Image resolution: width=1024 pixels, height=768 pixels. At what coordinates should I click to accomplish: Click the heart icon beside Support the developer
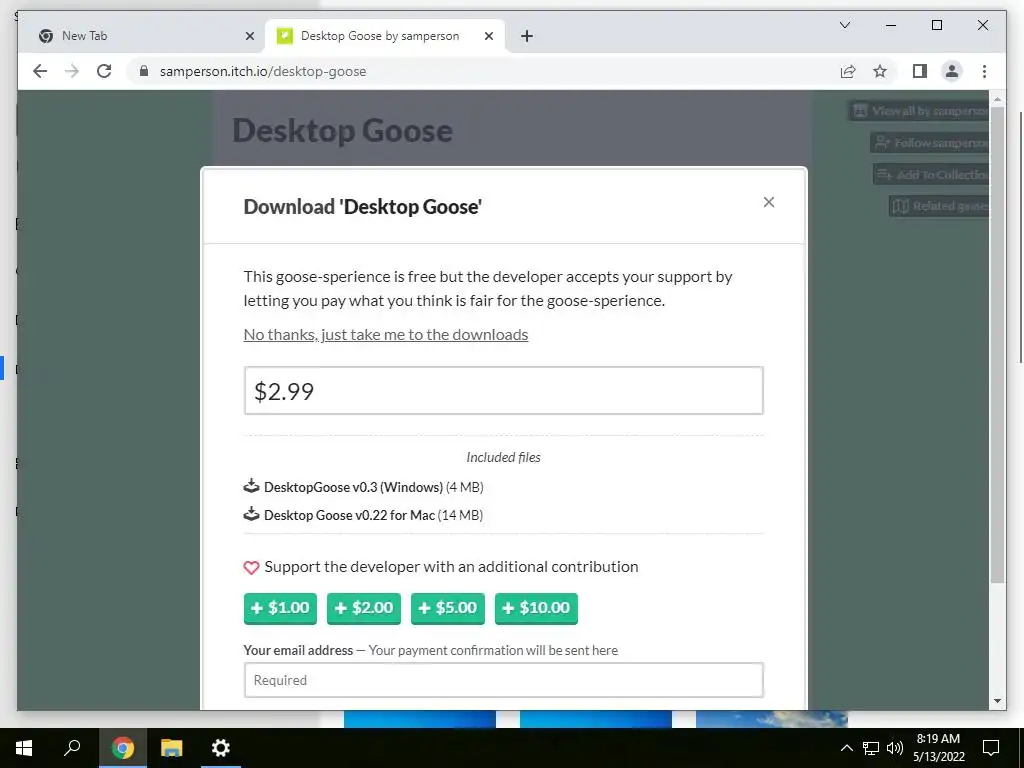(251, 568)
